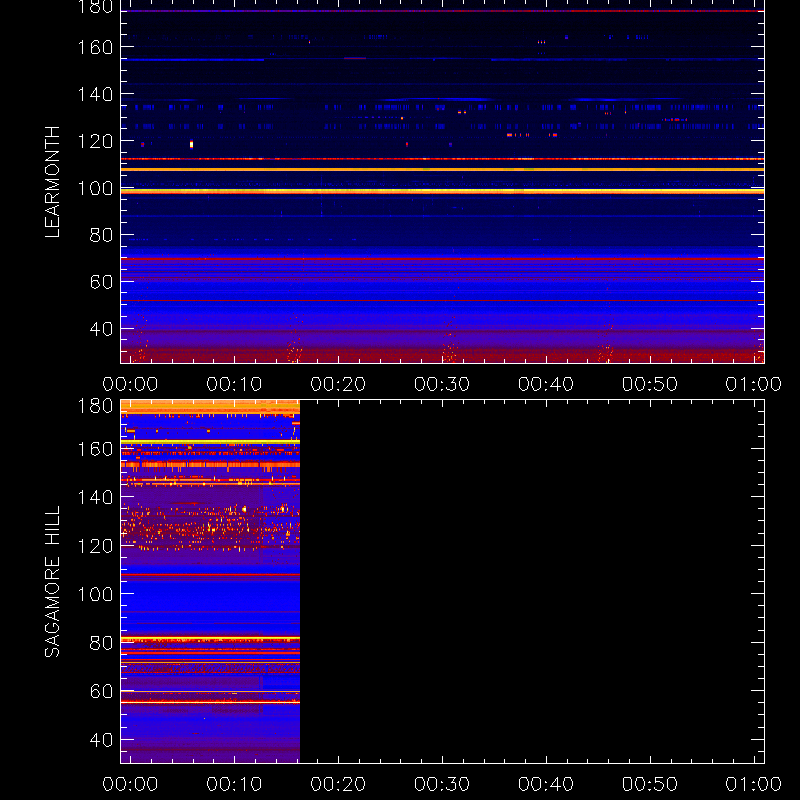Image resolution: width=800 pixels, height=800 pixels.
Task: Click the 00:40 time label under Learmonth plot
Action: [x=546, y=384]
